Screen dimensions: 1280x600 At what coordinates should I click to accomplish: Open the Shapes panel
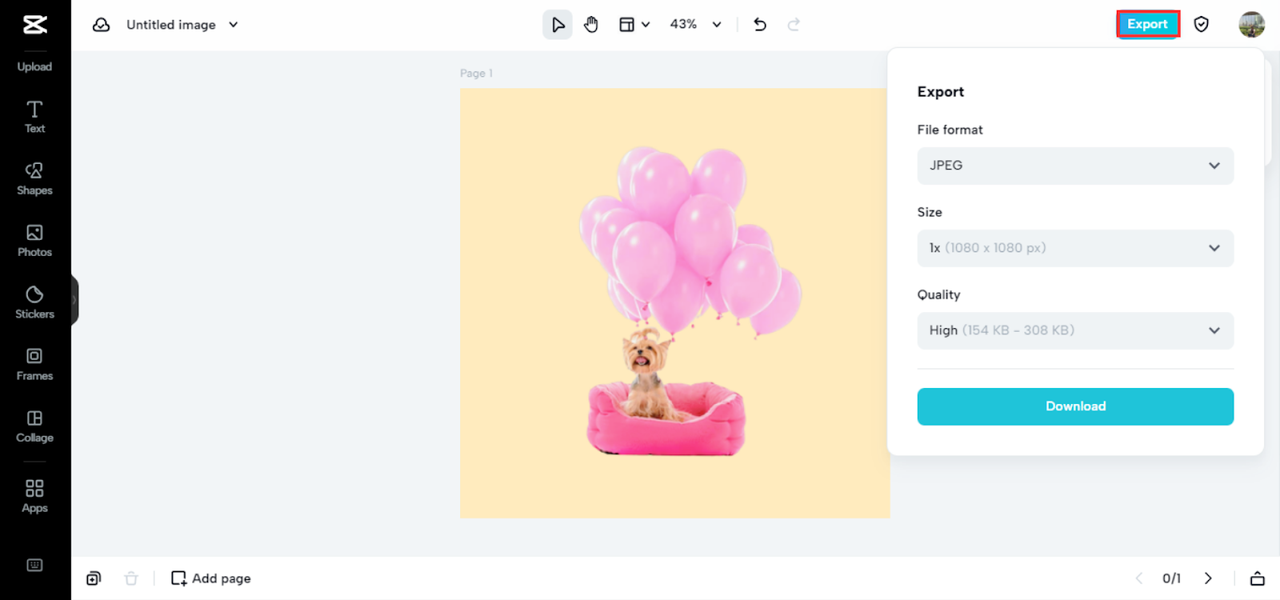pos(35,179)
